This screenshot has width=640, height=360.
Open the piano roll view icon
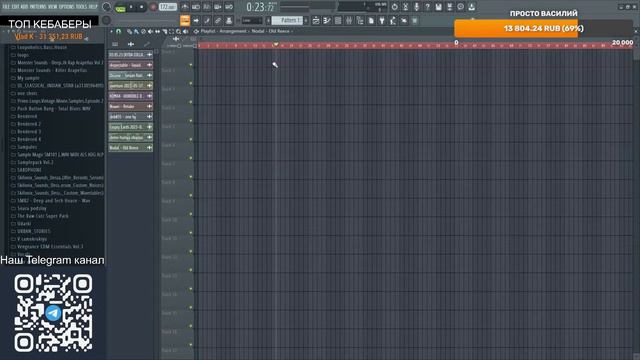[327, 20]
